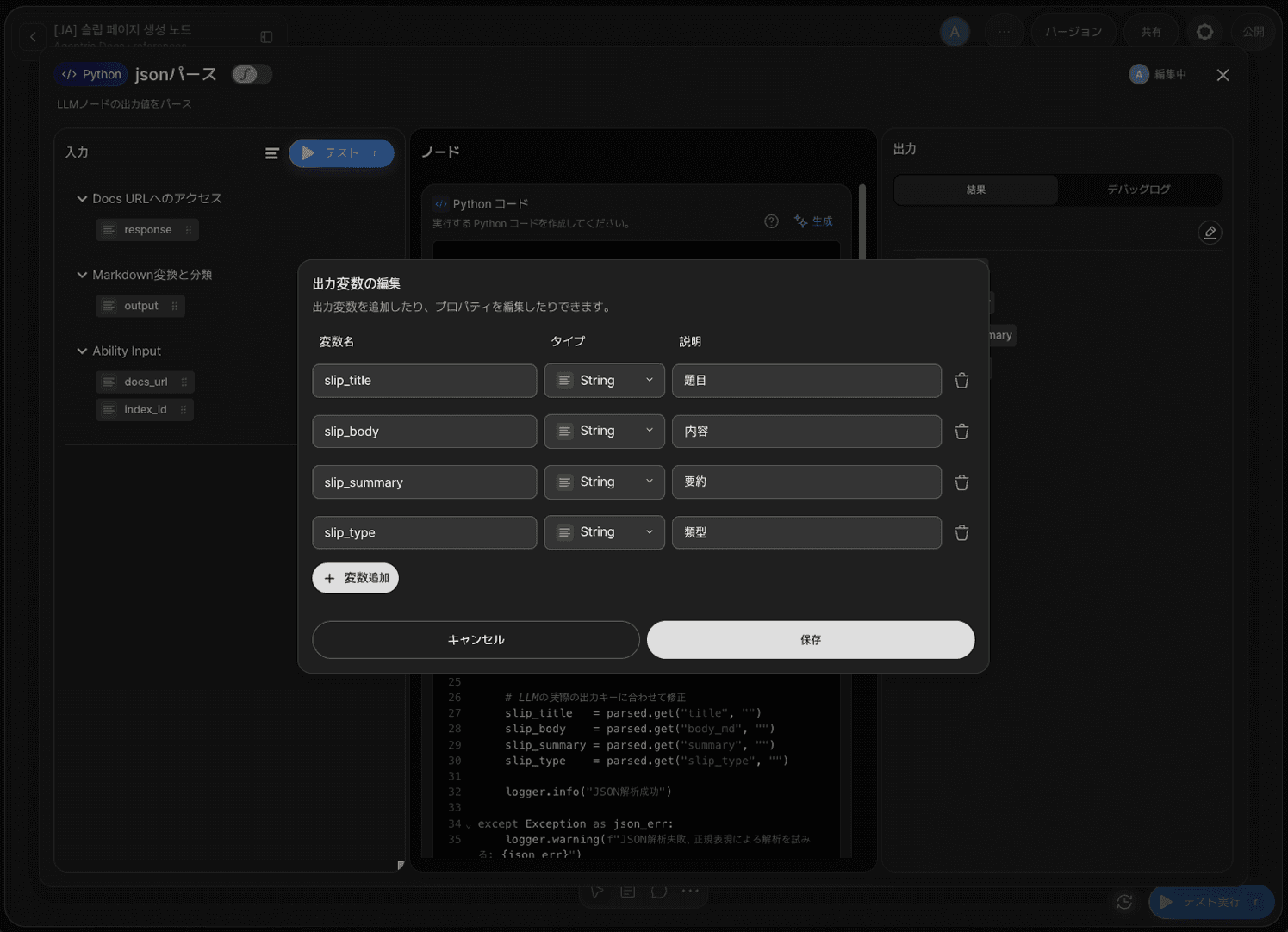
Task: Delete the slip_title variable row
Action: [961, 381]
